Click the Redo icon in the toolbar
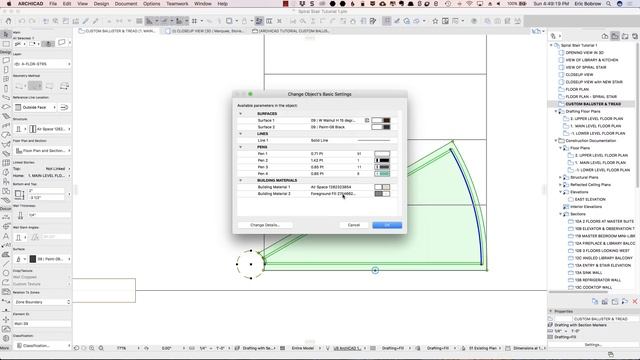 tap(32, 21)
